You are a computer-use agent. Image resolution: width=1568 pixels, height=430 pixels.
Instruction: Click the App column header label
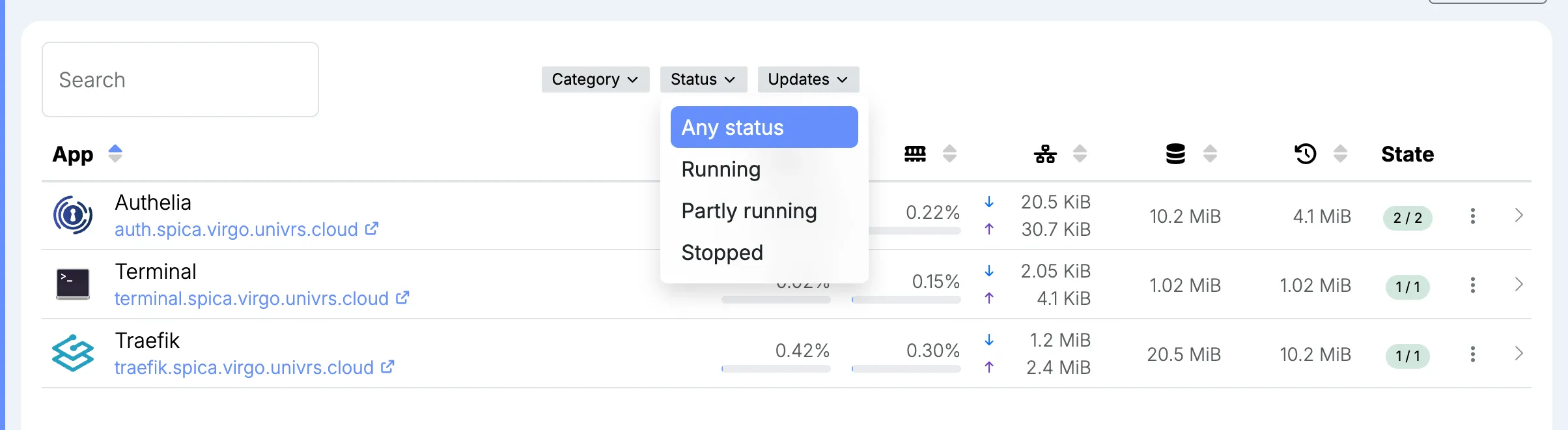73,154
